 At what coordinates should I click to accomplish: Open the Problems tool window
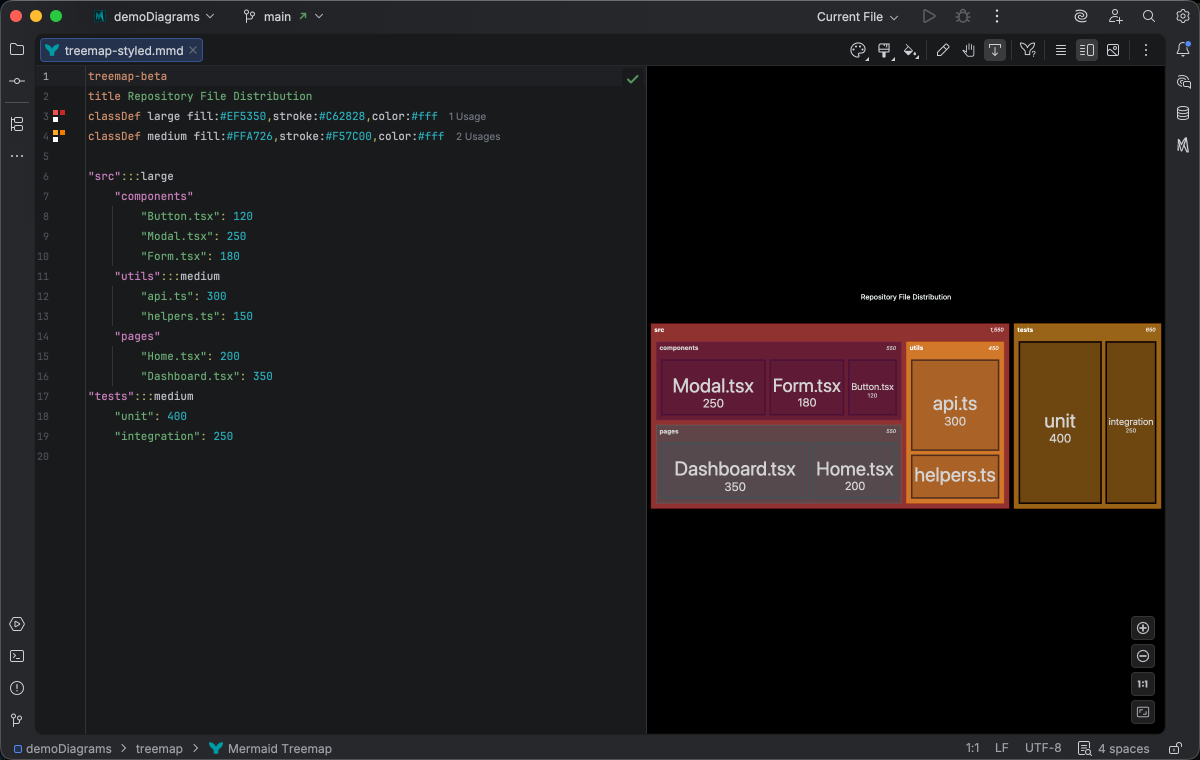tap(17, 688)
